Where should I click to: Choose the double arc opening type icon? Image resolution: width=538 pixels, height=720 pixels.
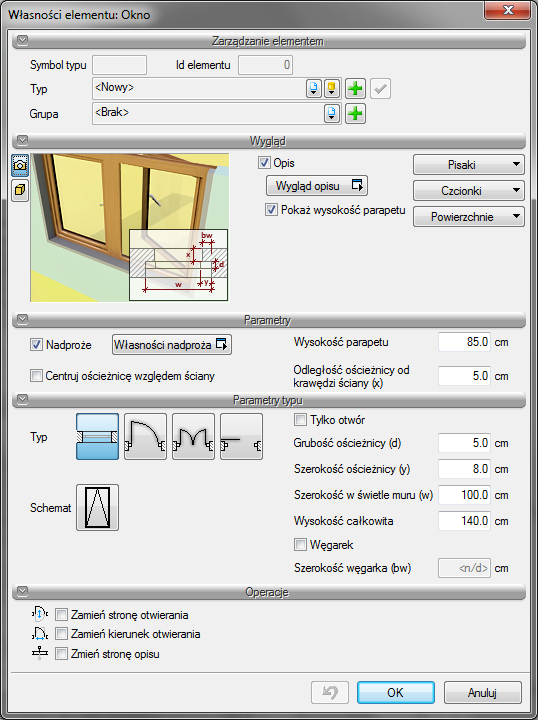(x=193, y=436)
